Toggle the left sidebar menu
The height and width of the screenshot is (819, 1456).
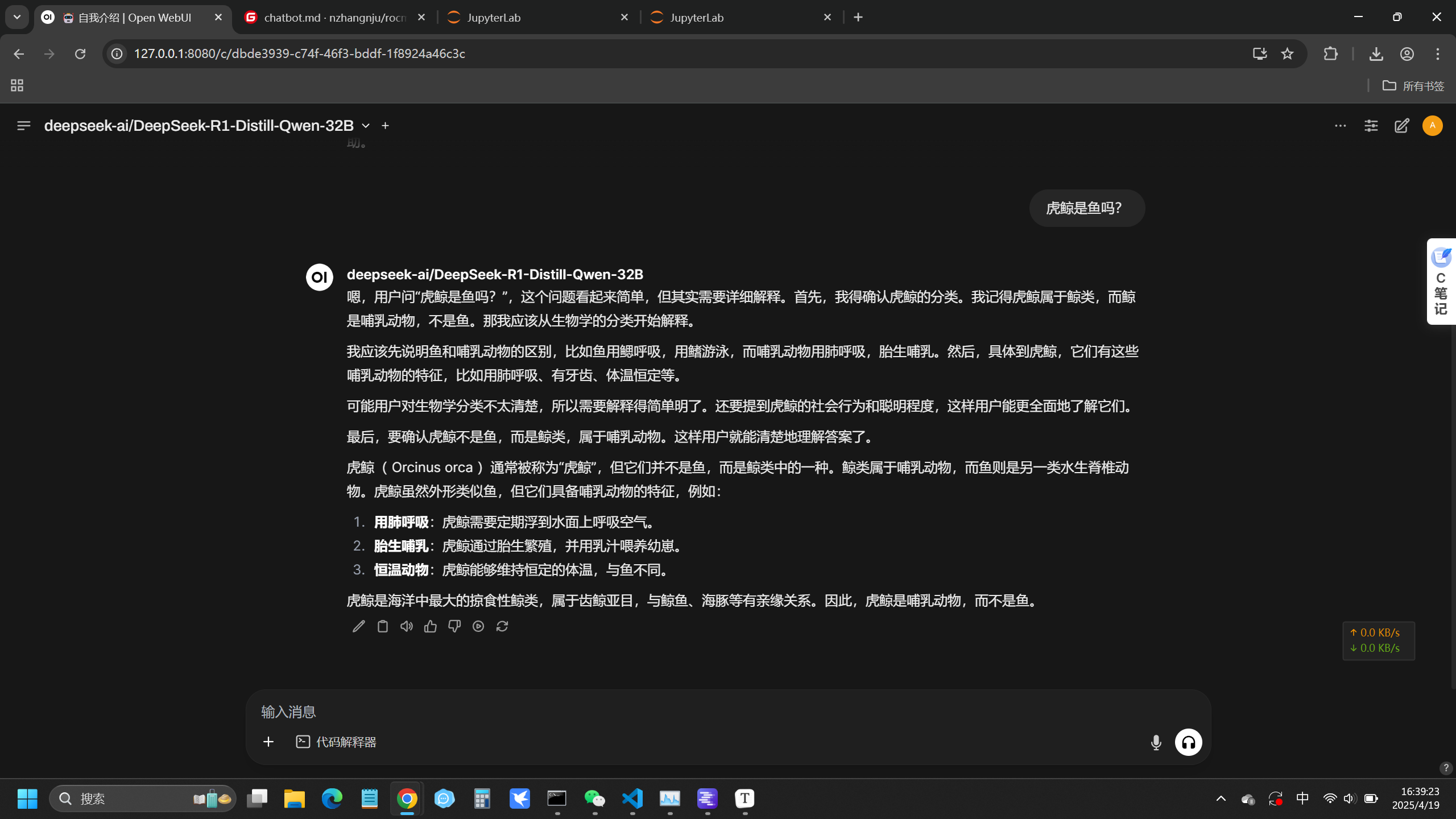(23, 126)
